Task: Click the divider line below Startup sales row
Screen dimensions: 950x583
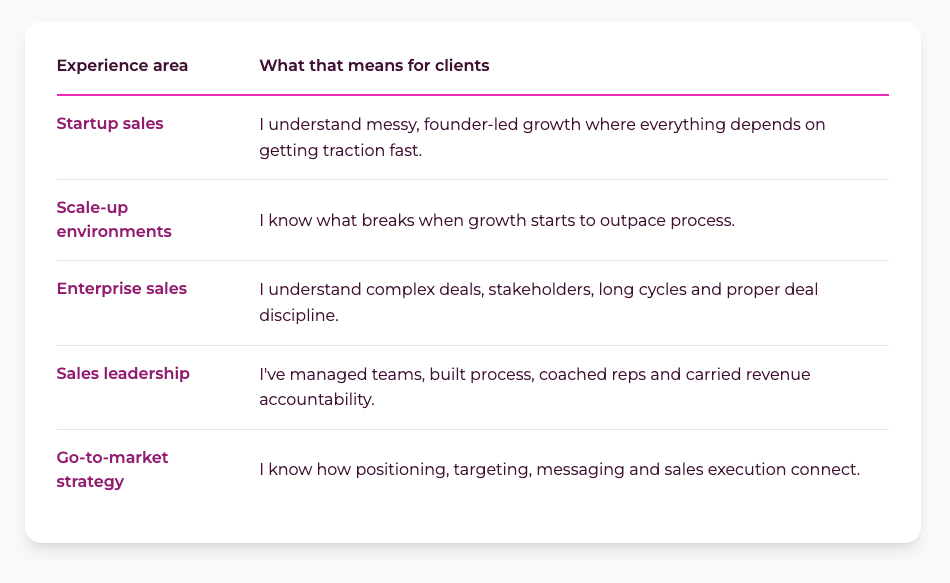Action: click(x=472, y=180)
